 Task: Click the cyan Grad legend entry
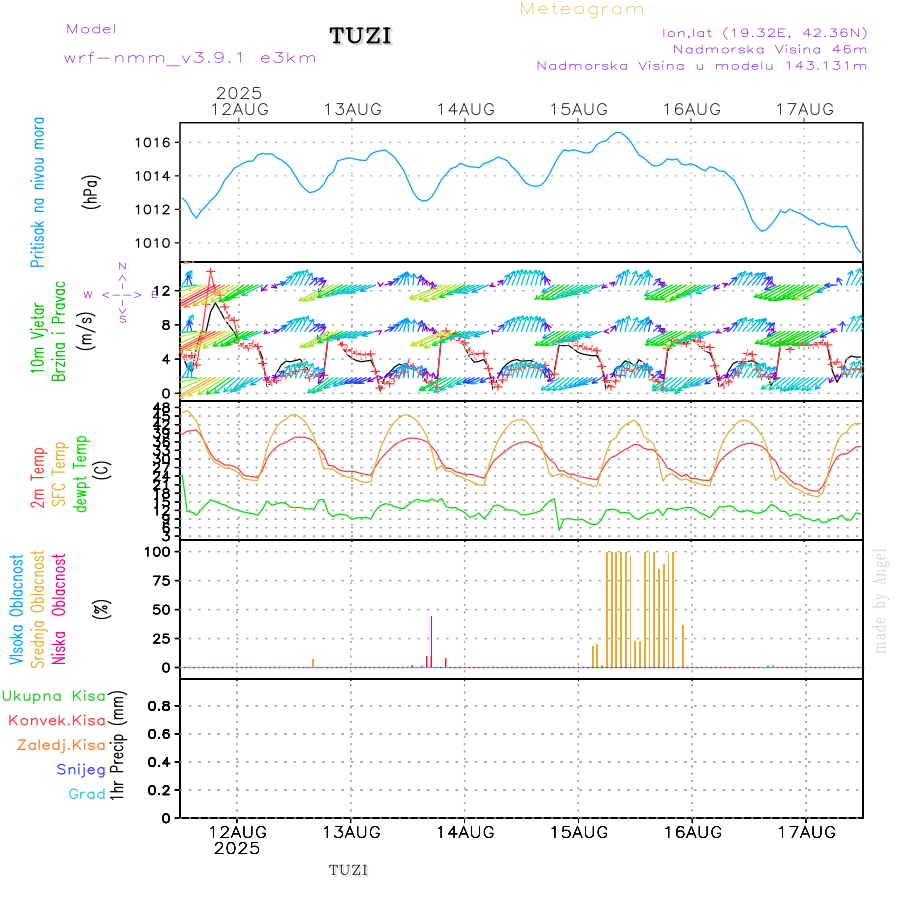point(86,794)
